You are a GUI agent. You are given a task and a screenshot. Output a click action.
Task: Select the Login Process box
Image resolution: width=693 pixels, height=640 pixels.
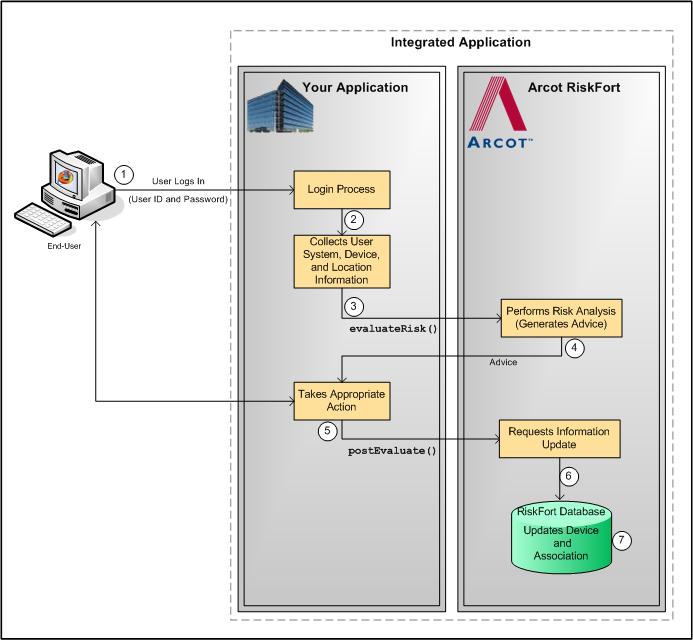[x=342, y=190]
